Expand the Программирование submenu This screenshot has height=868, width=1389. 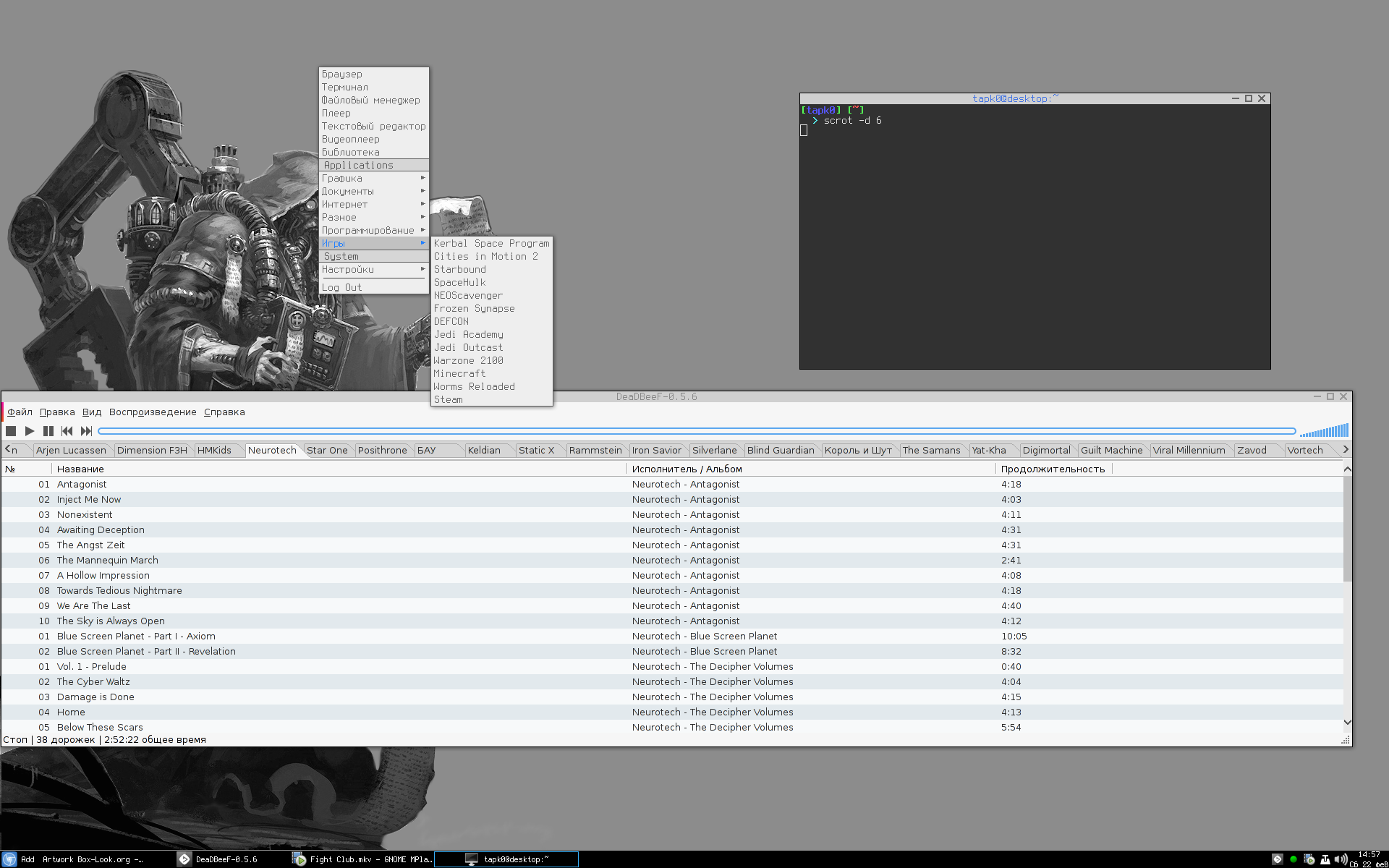374,230
